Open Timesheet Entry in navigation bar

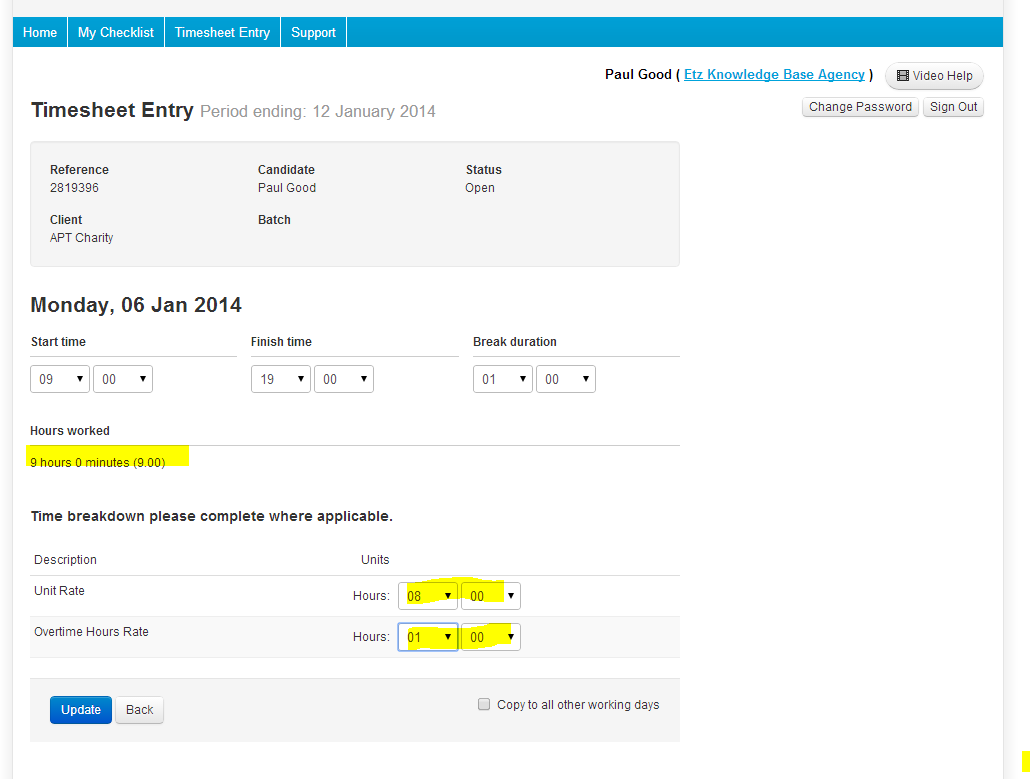(222, 32)
